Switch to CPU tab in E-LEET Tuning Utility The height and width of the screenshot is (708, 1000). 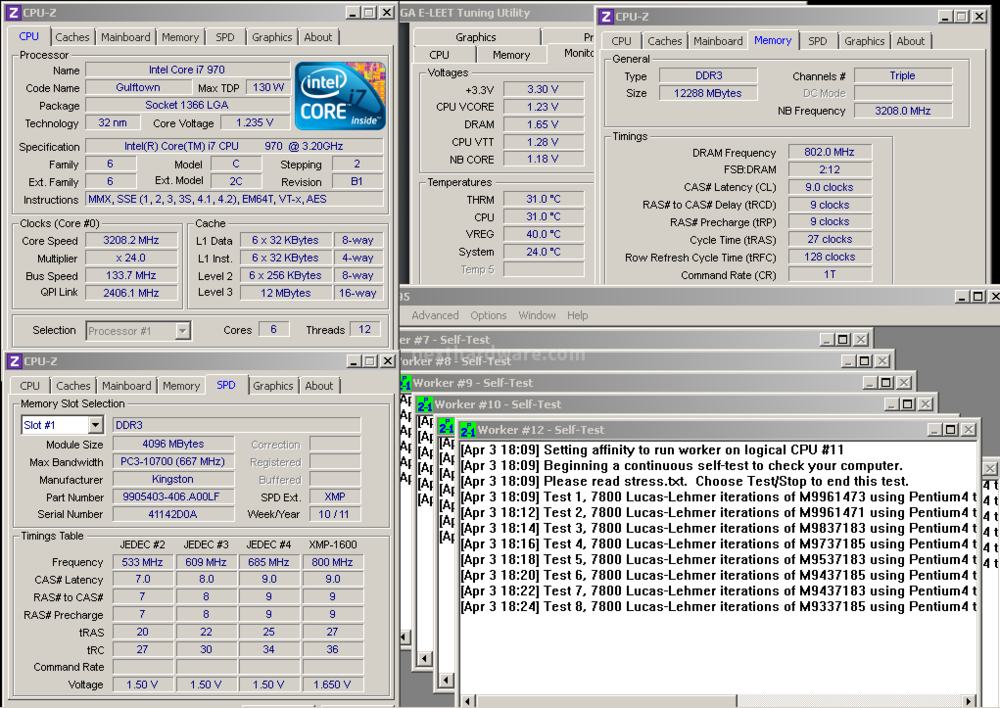coord(439,55)
